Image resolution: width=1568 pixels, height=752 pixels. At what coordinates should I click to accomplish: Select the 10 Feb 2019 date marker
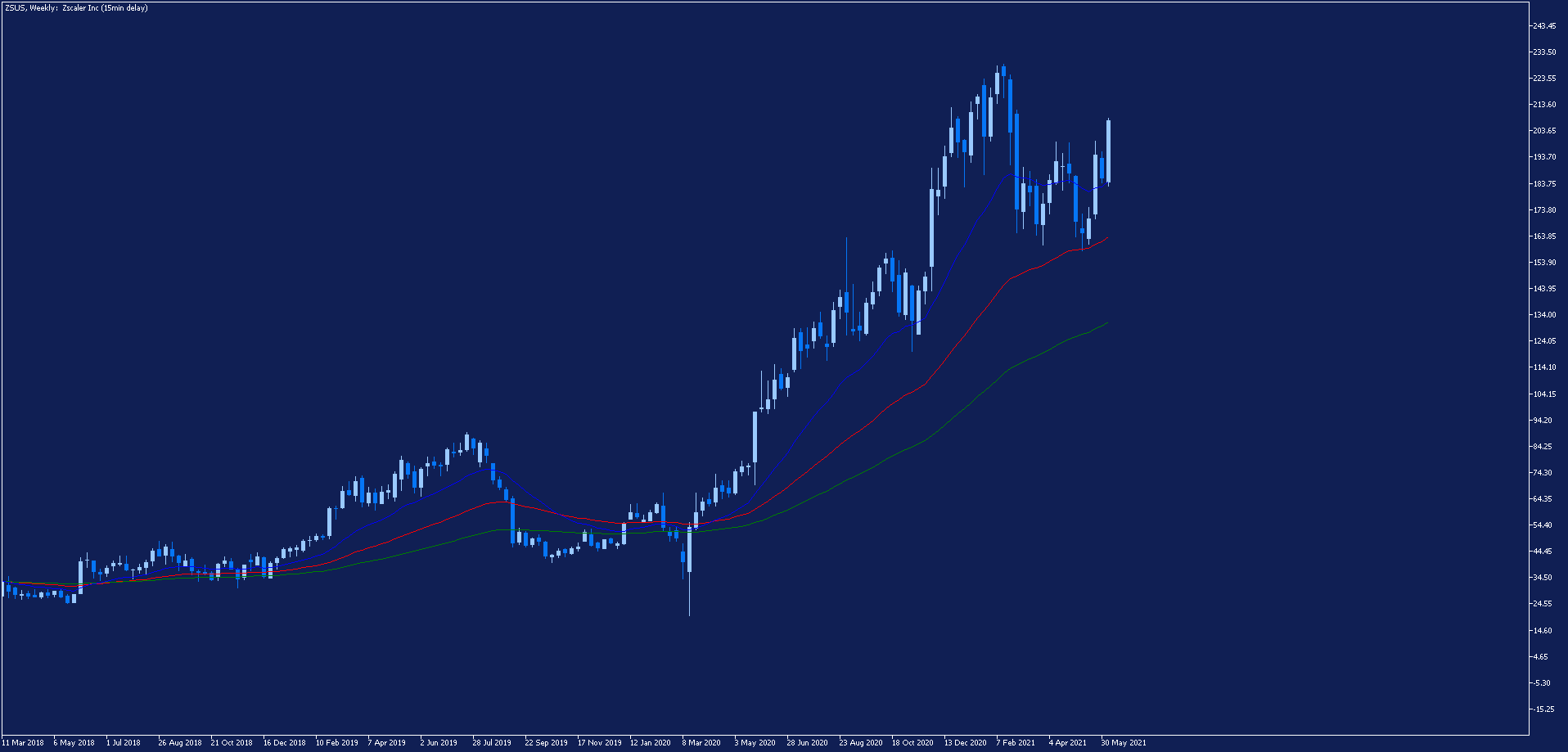[337, 743]
